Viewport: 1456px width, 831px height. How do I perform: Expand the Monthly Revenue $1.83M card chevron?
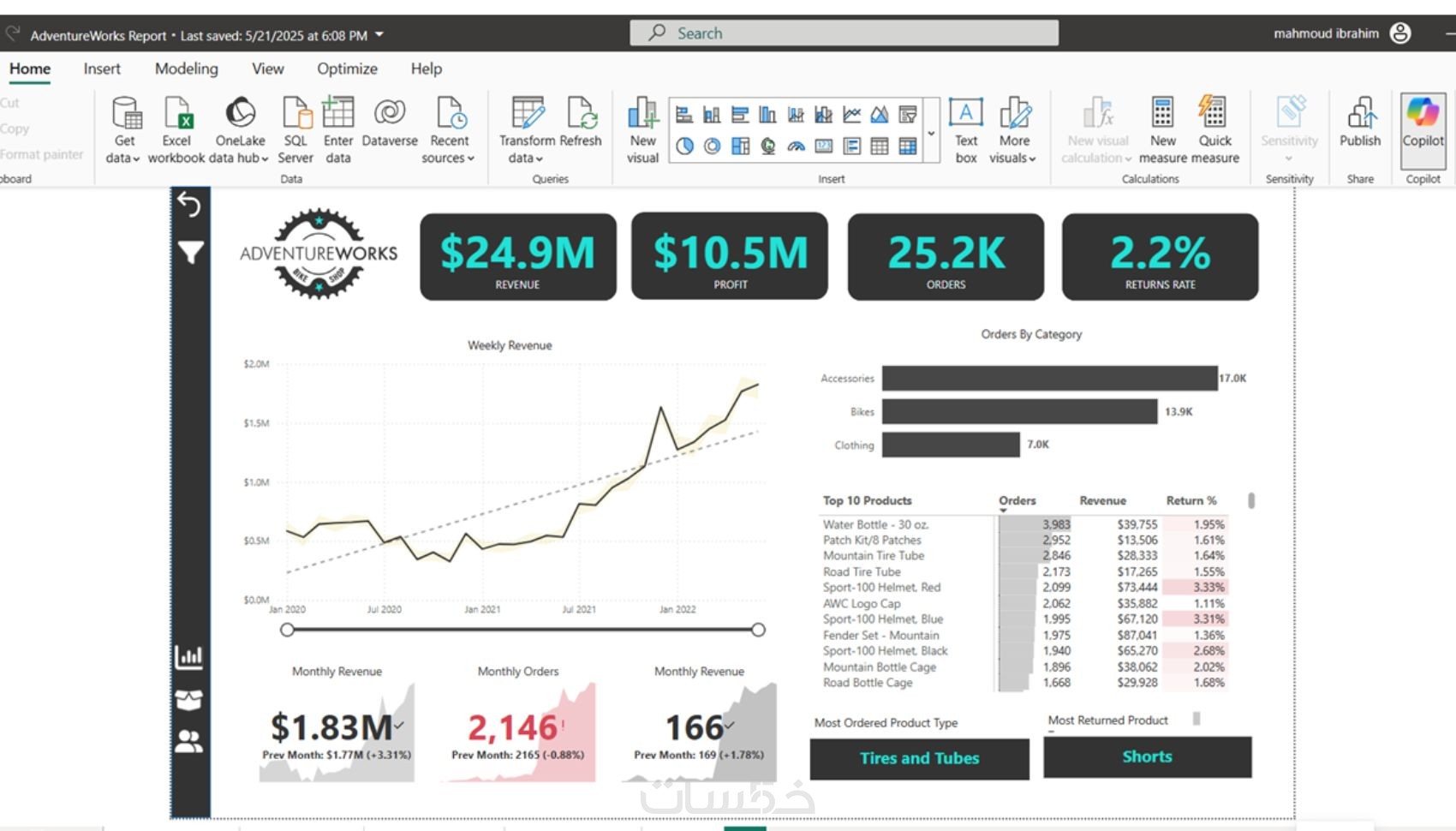point(399,725)
